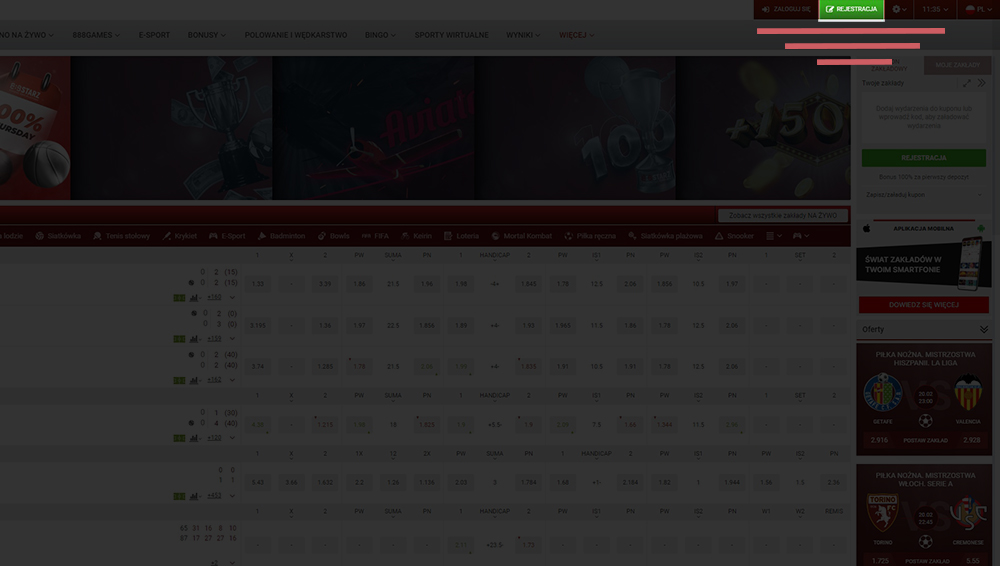Click ZALOGUJ SIĘ login button
This screenshot has width=1000, height=566.
(x=786, y=10)
